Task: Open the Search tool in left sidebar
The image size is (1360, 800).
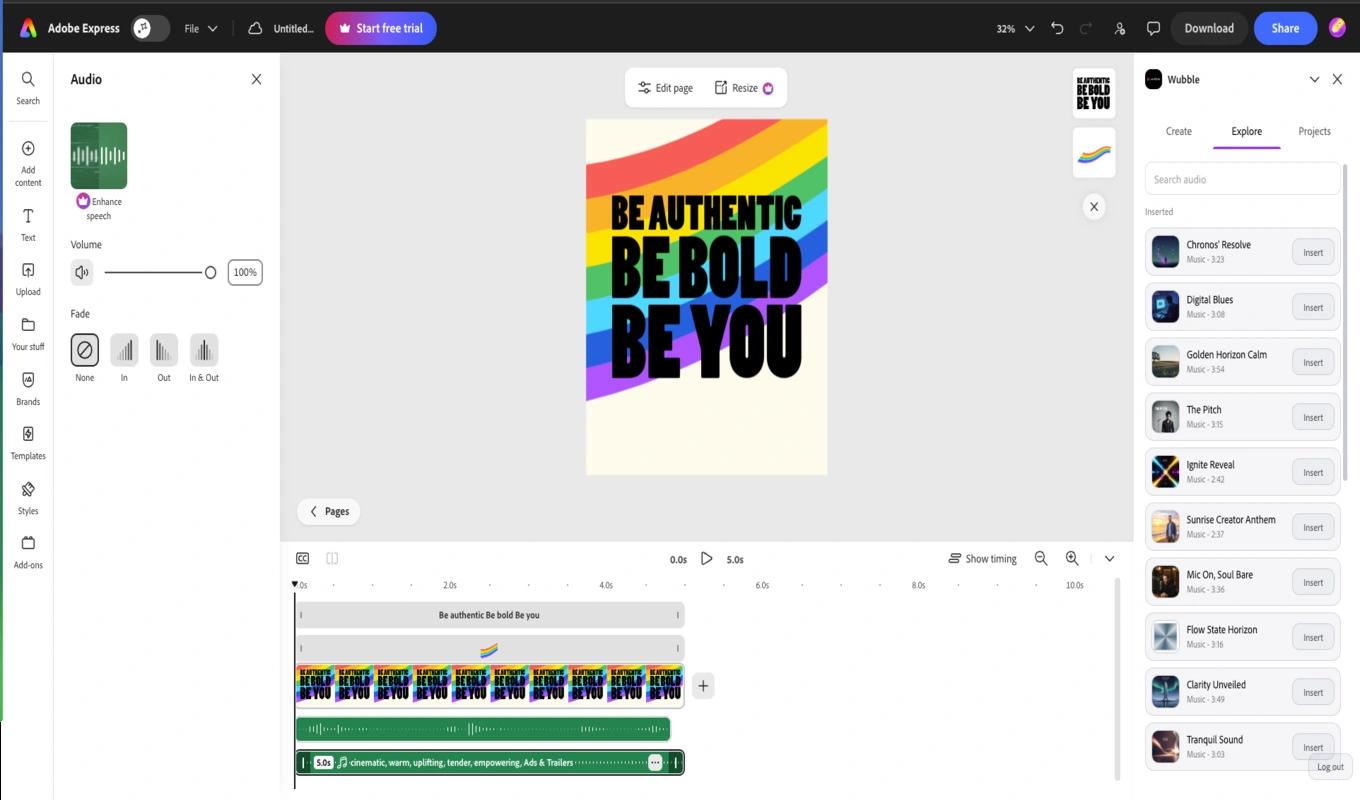Action: [x=28, y=87]
